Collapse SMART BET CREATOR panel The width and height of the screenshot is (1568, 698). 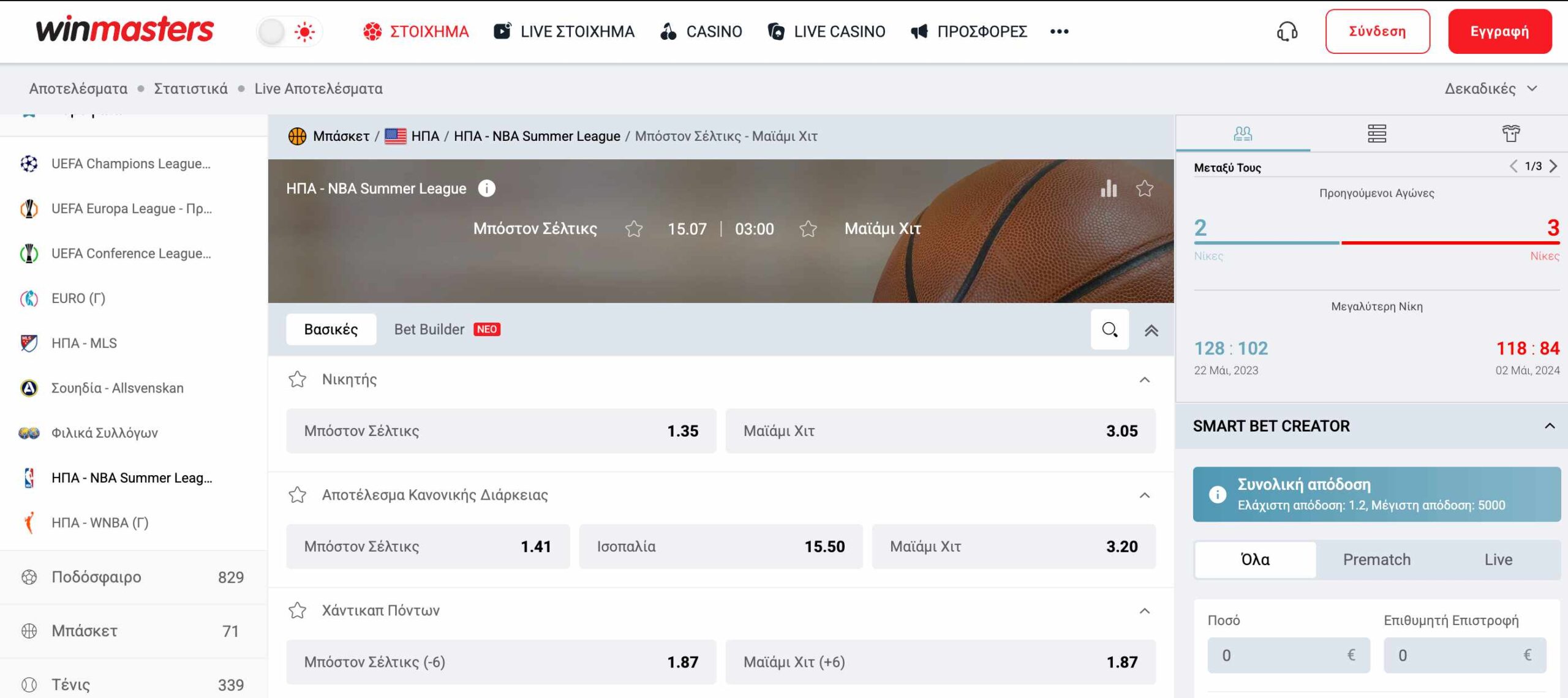tap(1550, 426)
